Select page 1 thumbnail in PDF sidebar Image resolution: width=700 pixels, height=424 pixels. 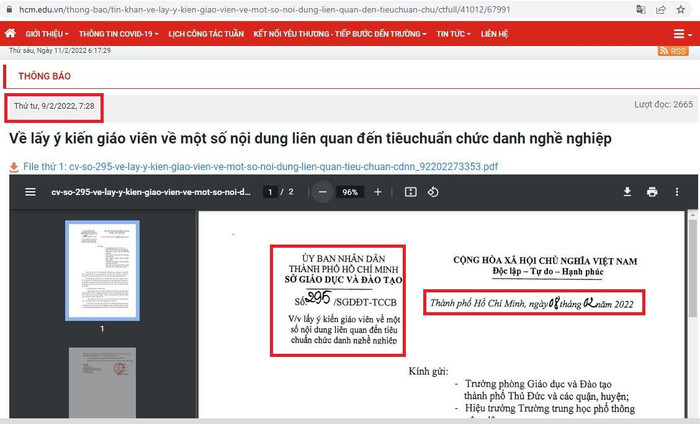pos(102,270)
